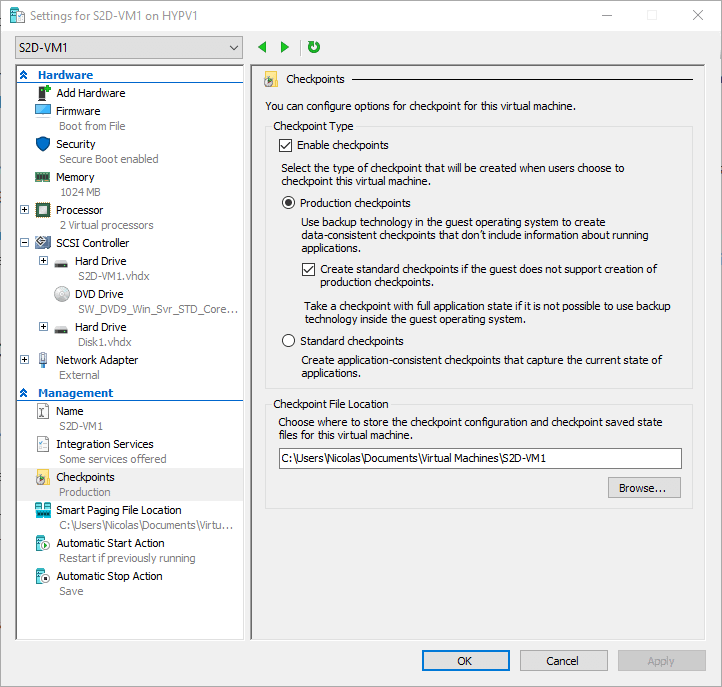Expand the Network Adapter node
The width and height of the screenshot is (722, 687).
25,360
